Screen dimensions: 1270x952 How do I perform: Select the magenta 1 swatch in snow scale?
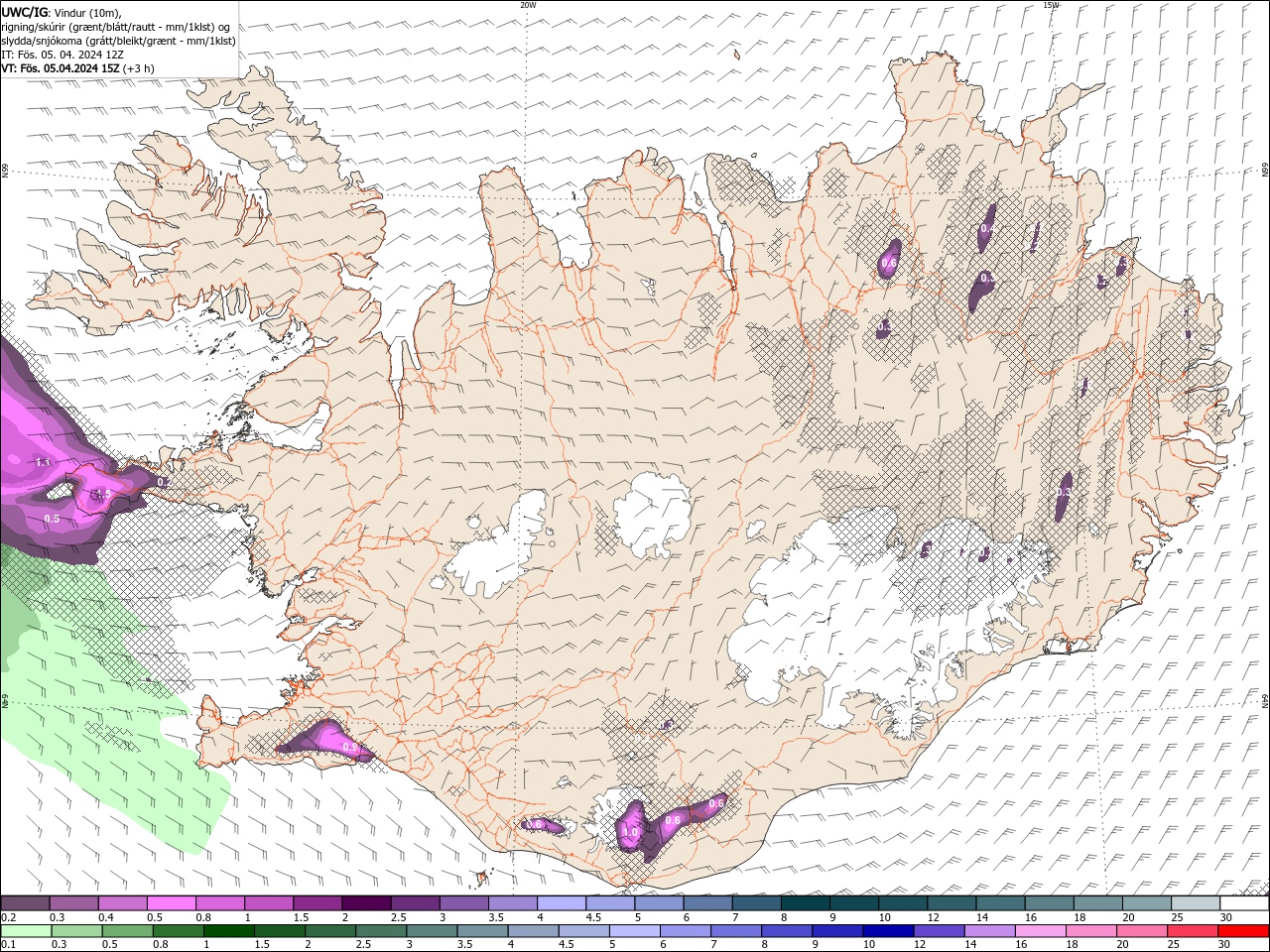[269, 903]
